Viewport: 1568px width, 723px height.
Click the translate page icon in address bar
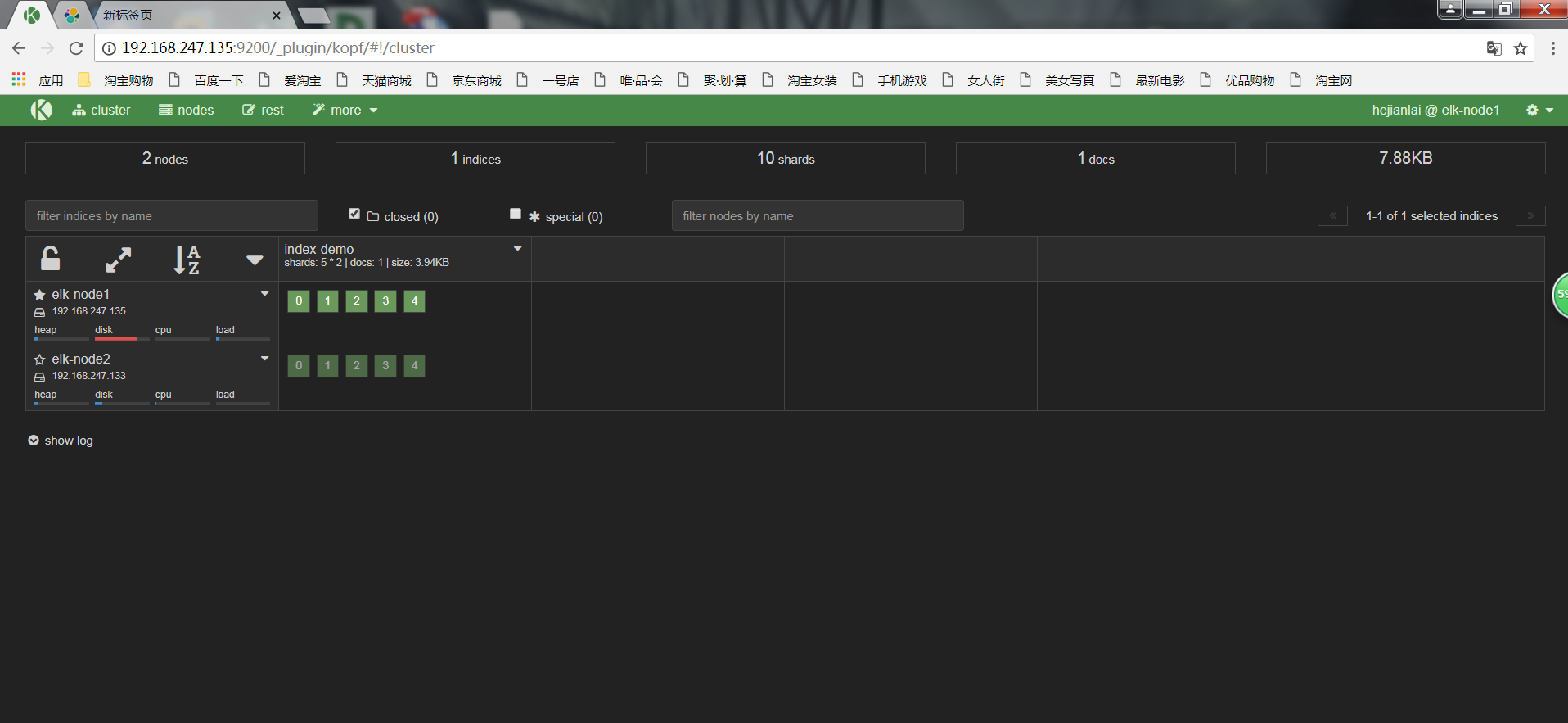(x=1494, y=48)
